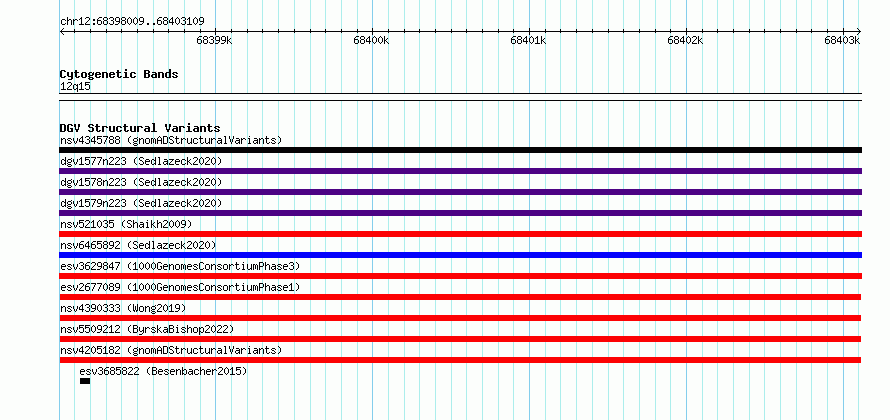Open nsv521035 (Shaikh2009) label

tap(126, 224)
